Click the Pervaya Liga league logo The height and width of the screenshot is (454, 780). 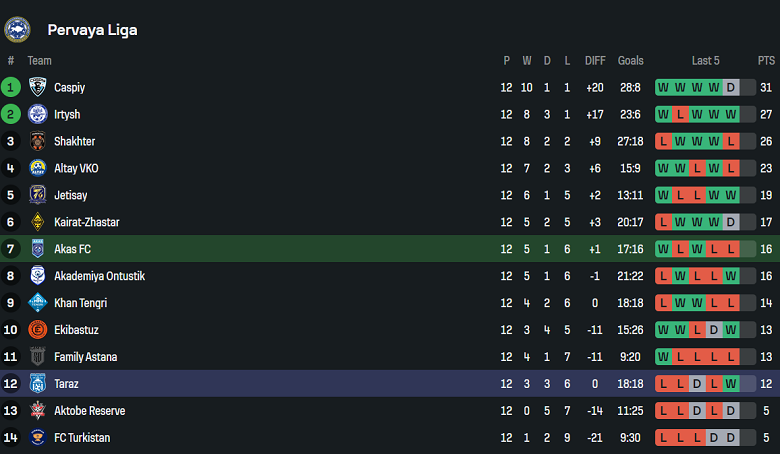[x=17, y=29]
